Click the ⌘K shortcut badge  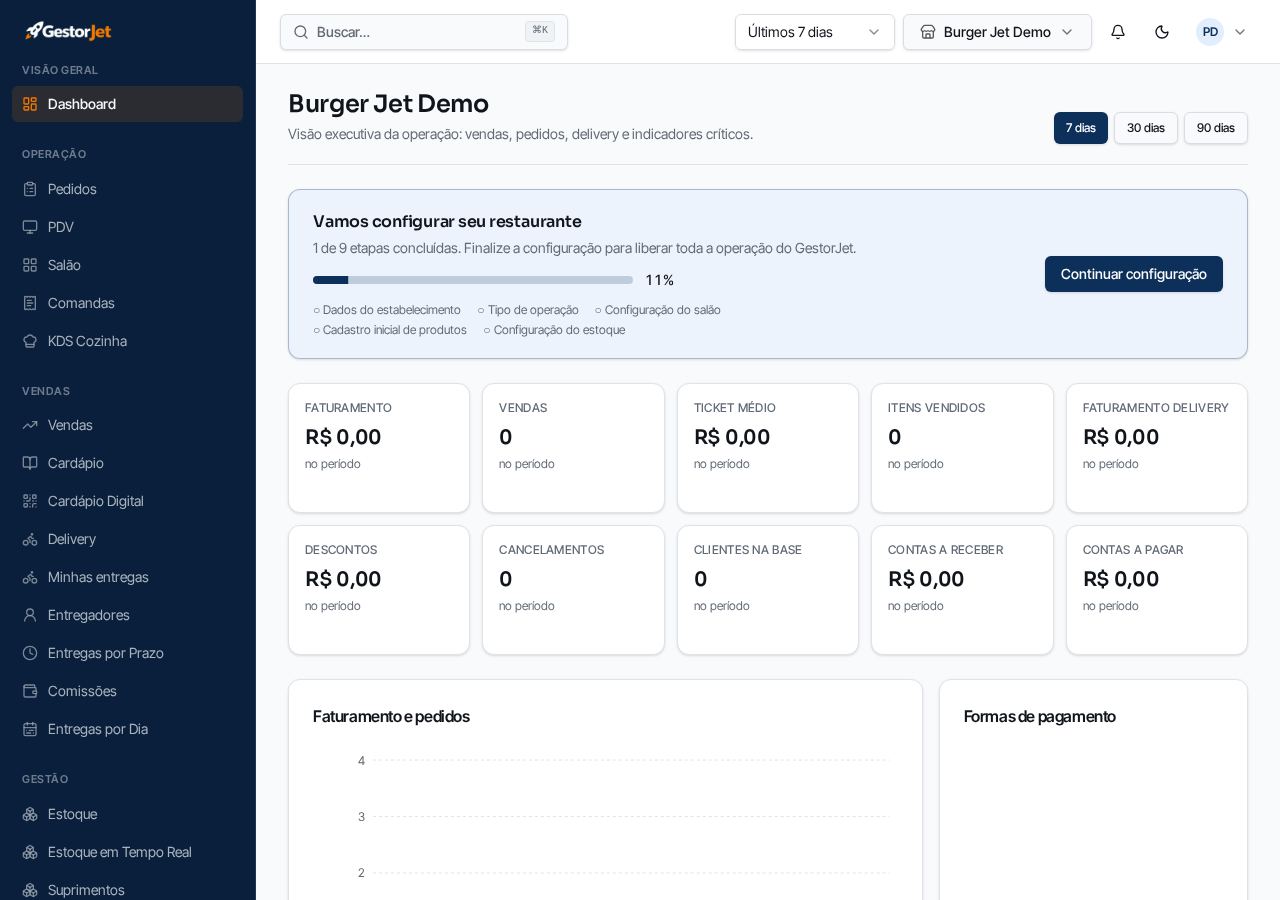(540, 32)
